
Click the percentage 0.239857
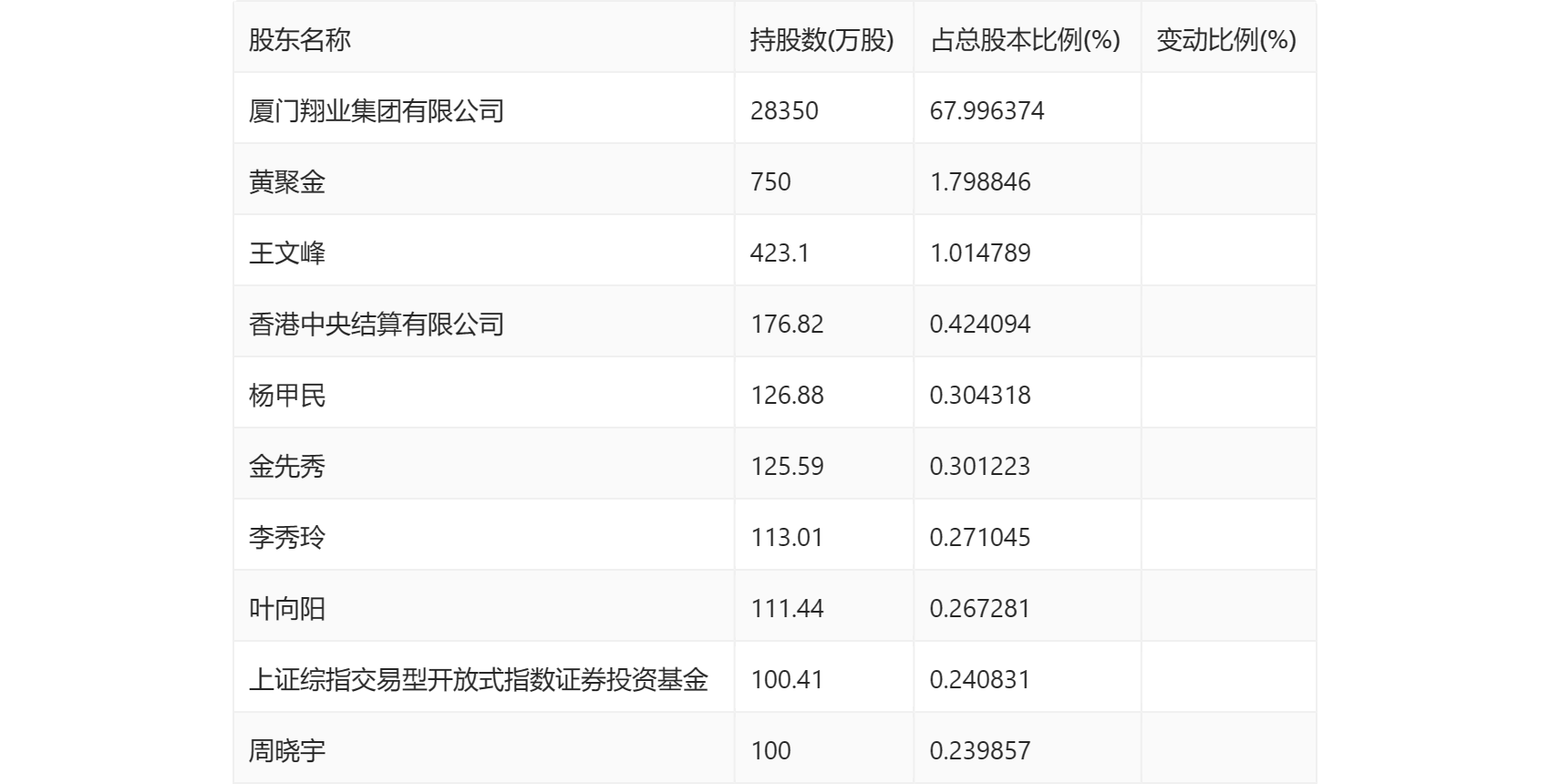[980, 751]
